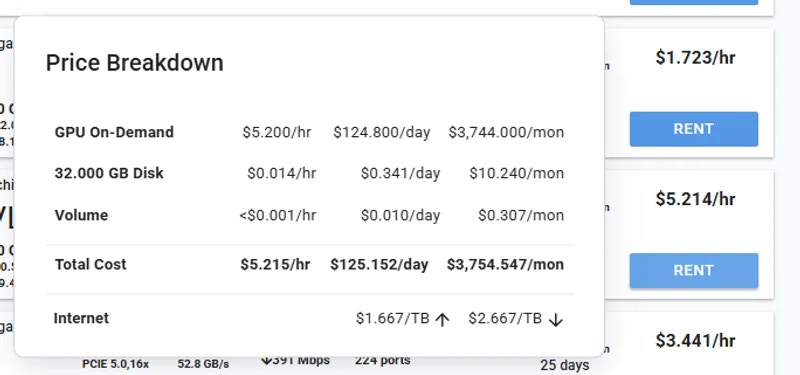The image size is (800, 375).
Task: Click the $1.667/TB upload price
Action: [392, 318]
